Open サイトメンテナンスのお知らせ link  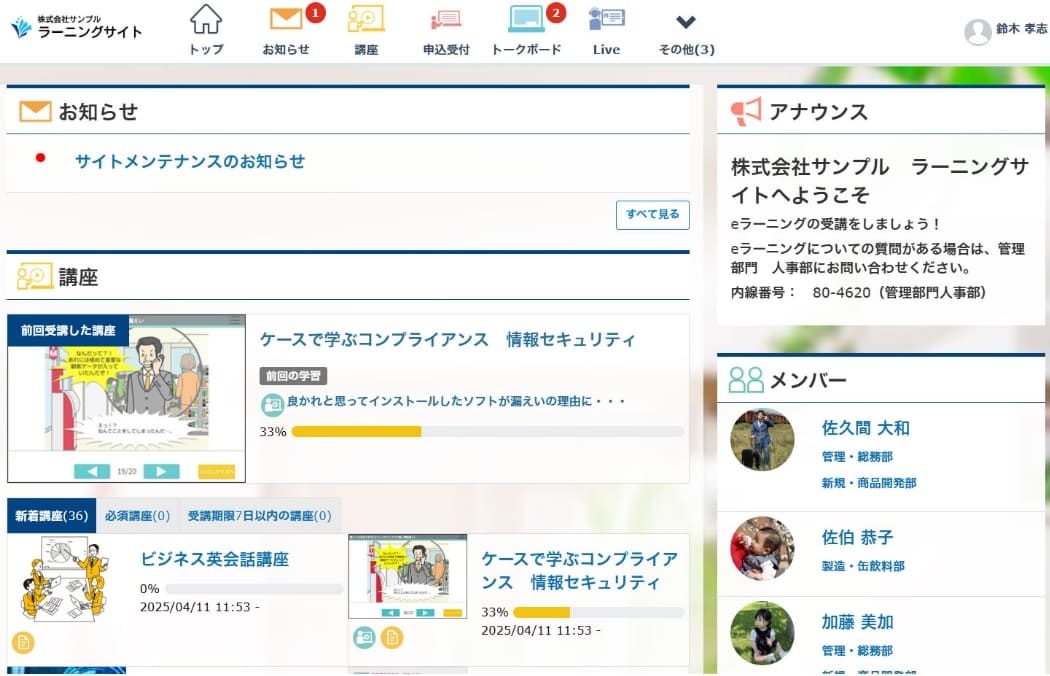[x=190, y=161]
